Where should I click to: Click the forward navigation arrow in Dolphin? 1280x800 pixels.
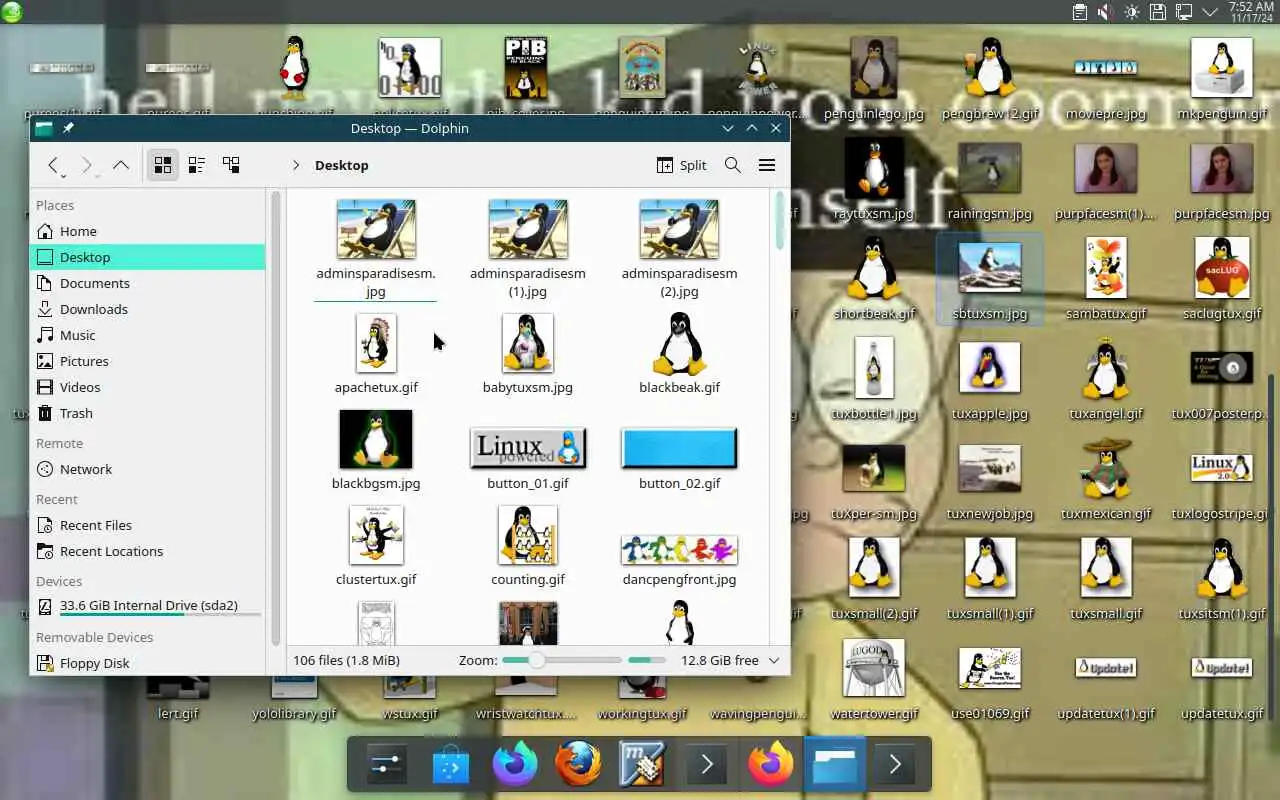click(87, 165)
